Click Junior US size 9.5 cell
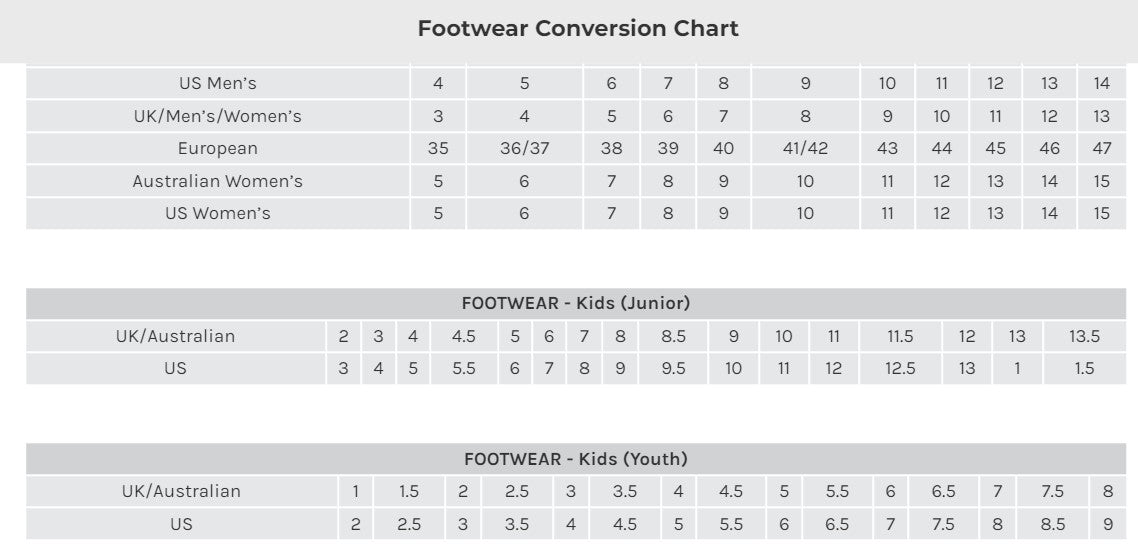 (x=674, y=368)
